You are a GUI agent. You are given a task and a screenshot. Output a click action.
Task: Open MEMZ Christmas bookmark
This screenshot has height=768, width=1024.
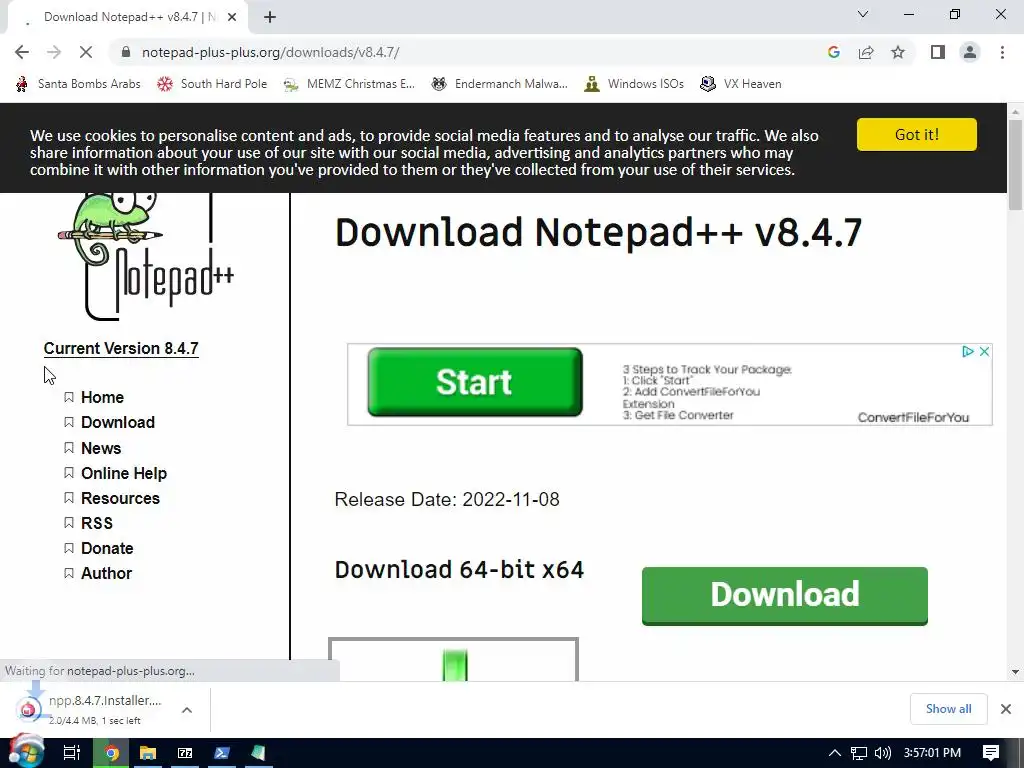point(349,84)
